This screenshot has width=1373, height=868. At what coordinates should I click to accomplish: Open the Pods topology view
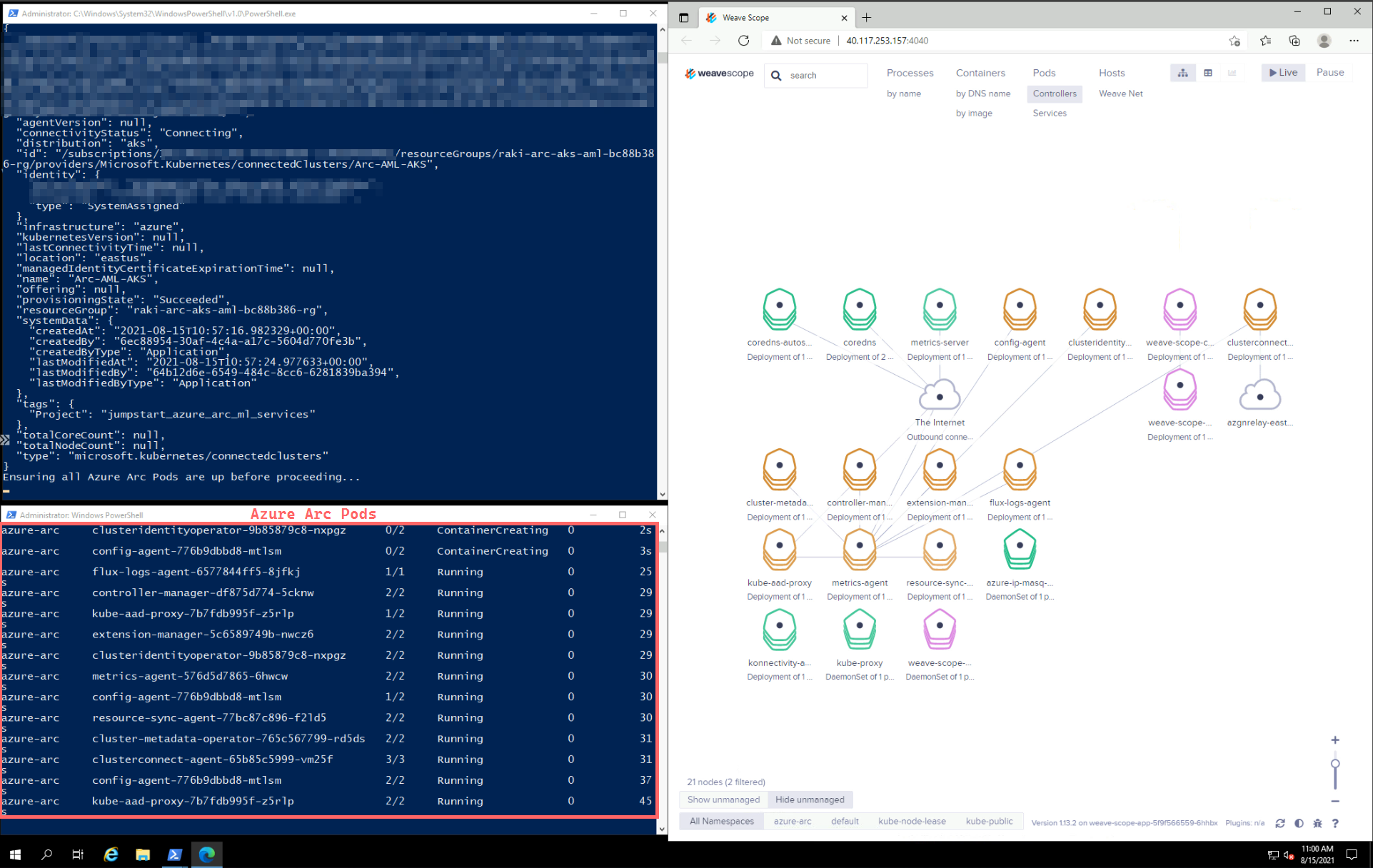[1044, 73]
